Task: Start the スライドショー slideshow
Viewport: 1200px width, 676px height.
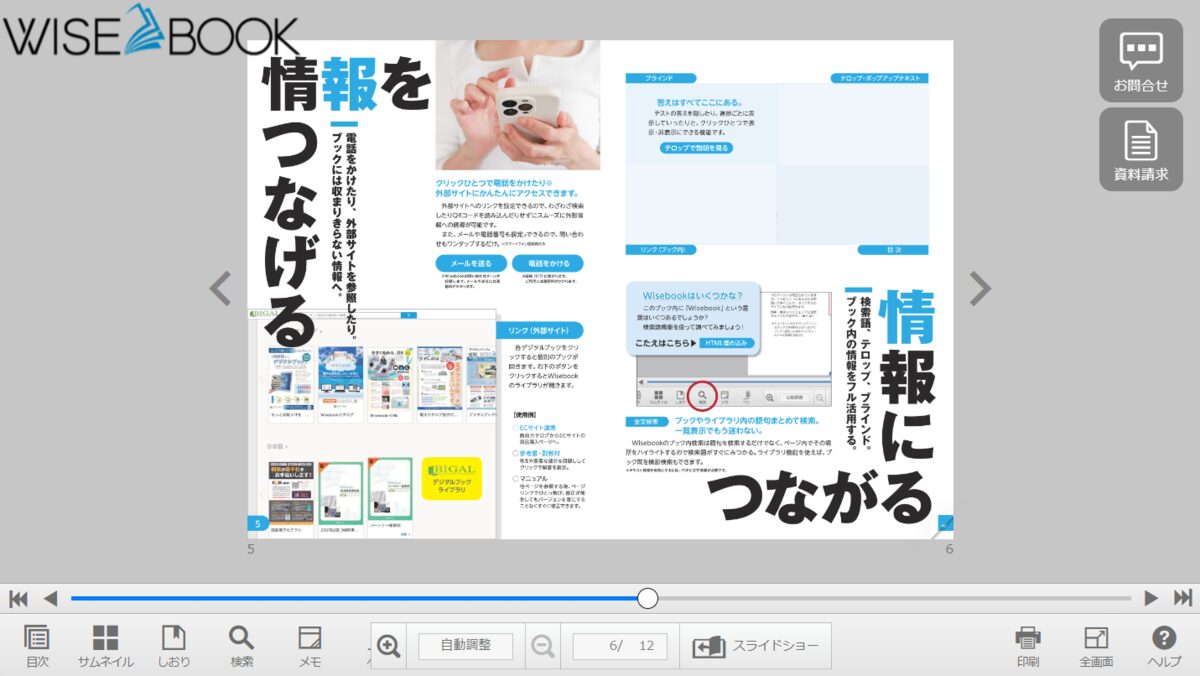Action: tap(756, 646)
